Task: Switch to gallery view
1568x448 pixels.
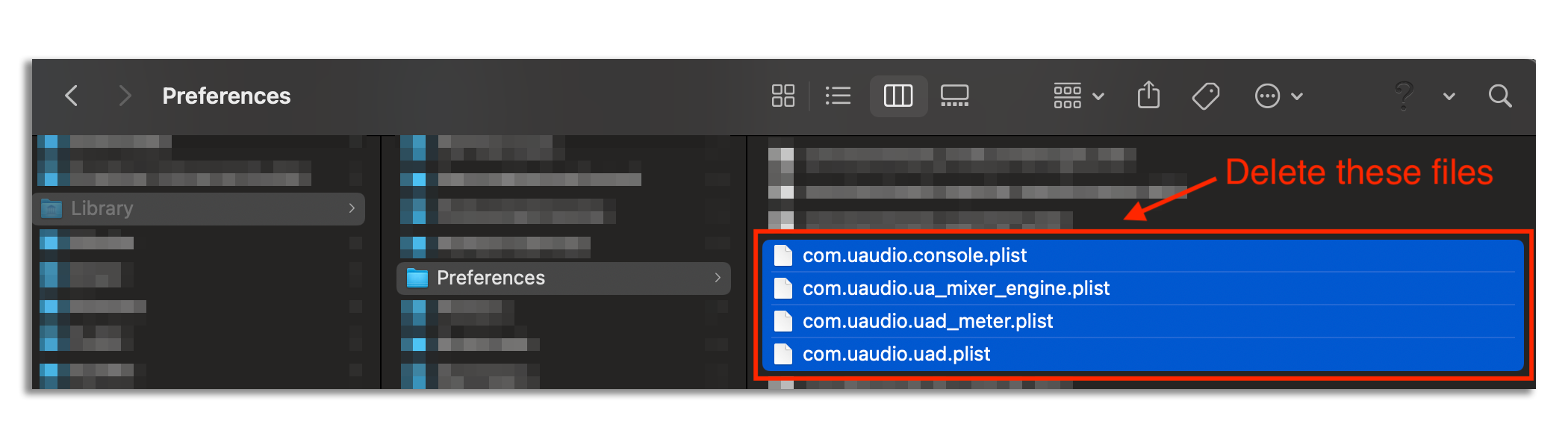Action: point(954,96)
